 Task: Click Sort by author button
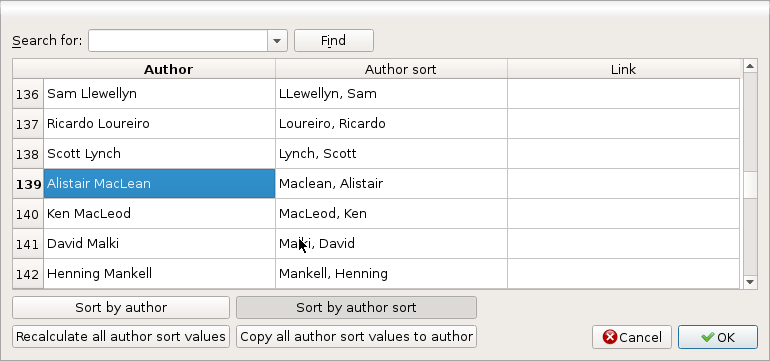click(121, 307)
